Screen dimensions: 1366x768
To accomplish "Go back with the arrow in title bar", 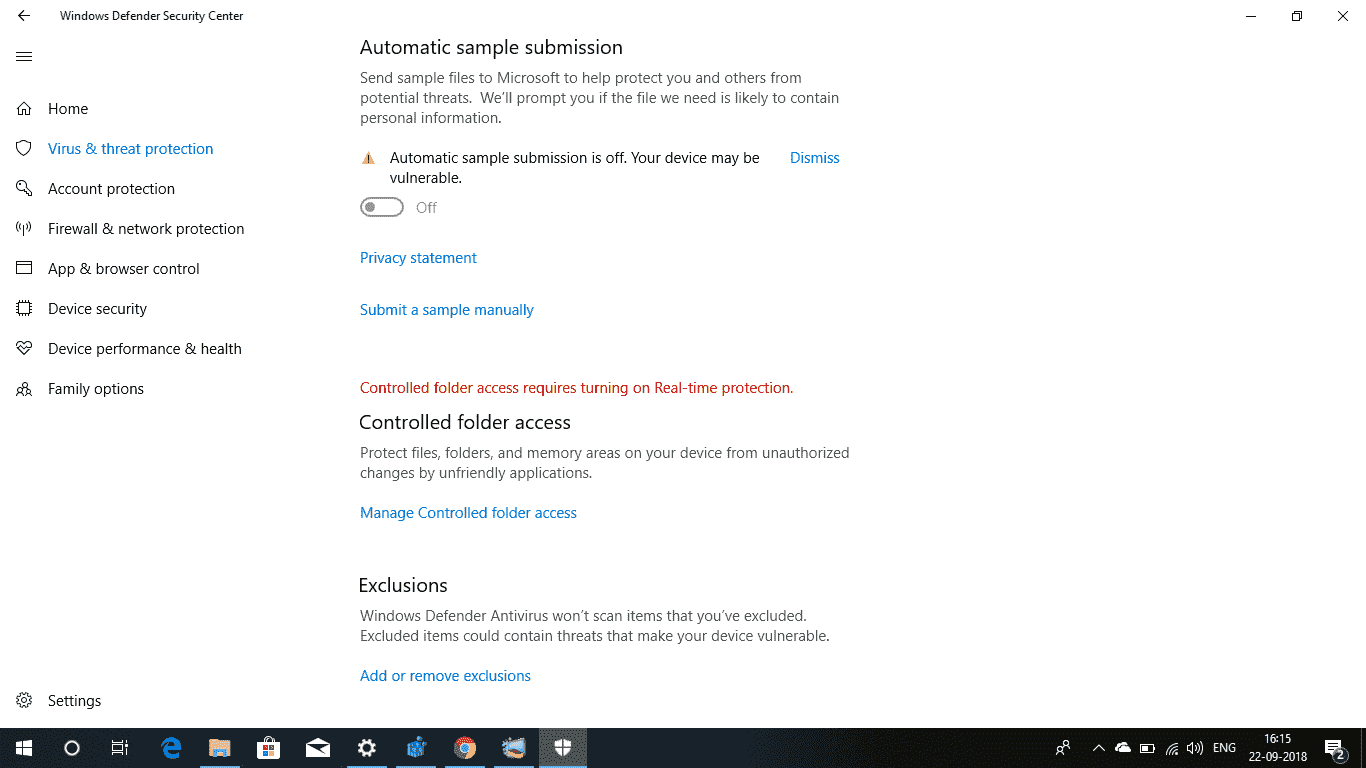I will 24,16.
